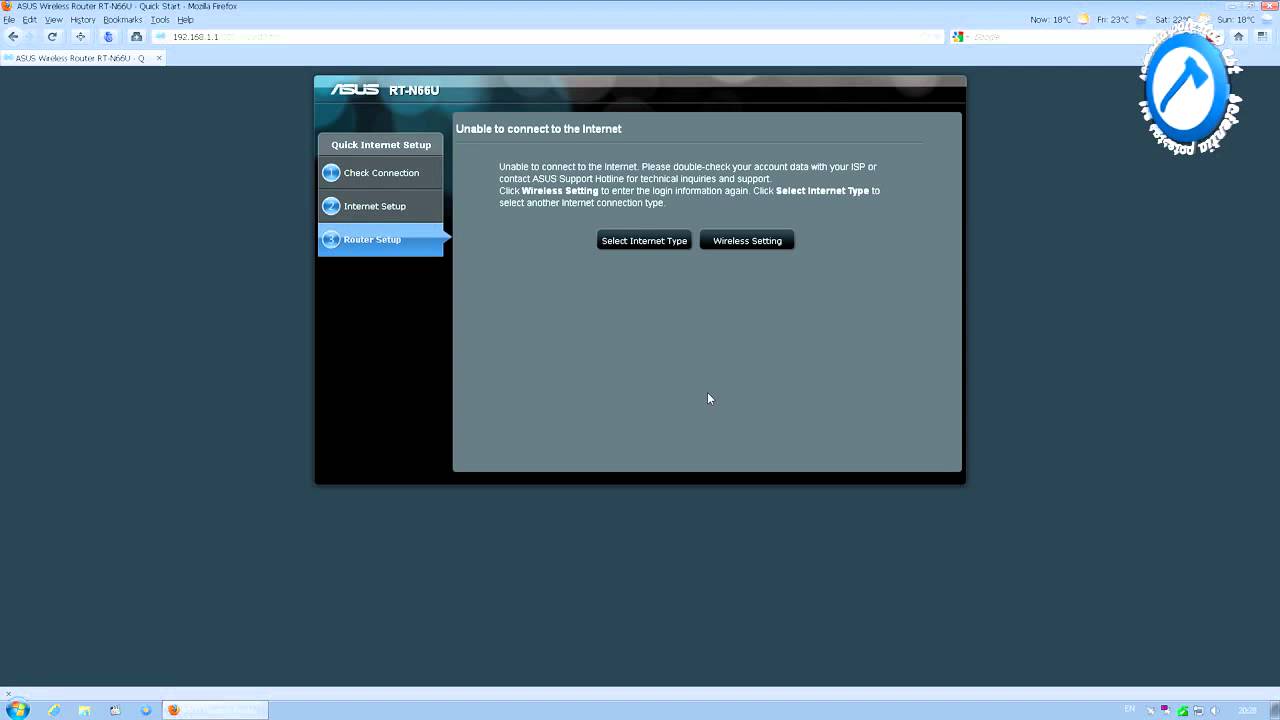1280x720 pixels.
Task: Click the RT-N66U model label
Action: tap(414, 91)
